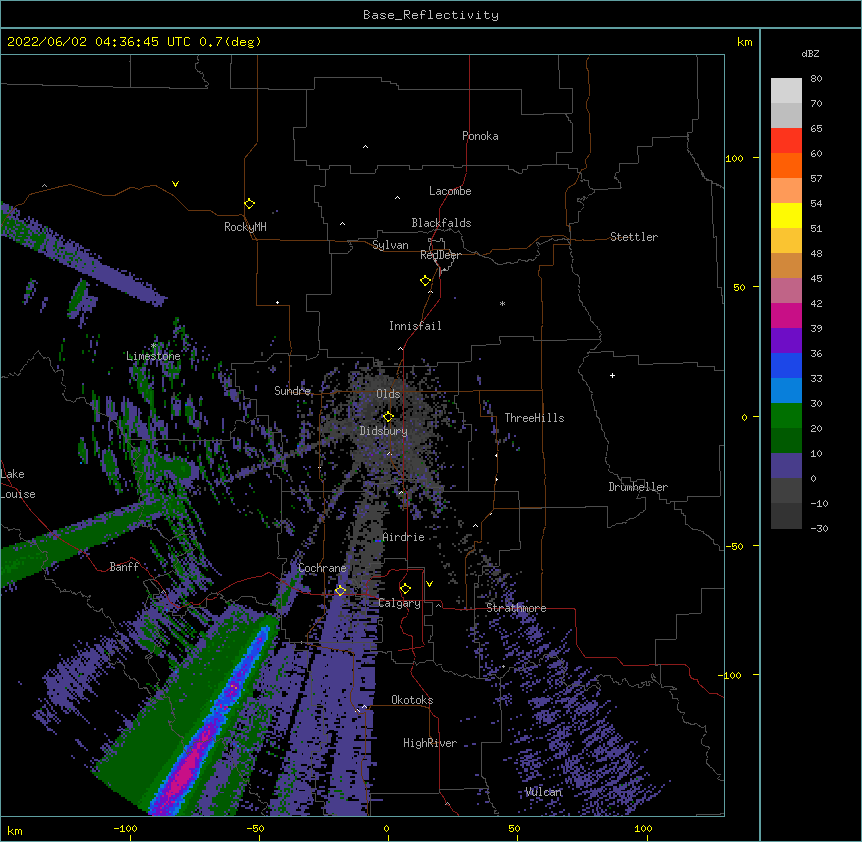Click the RedDeer city label

440,255
